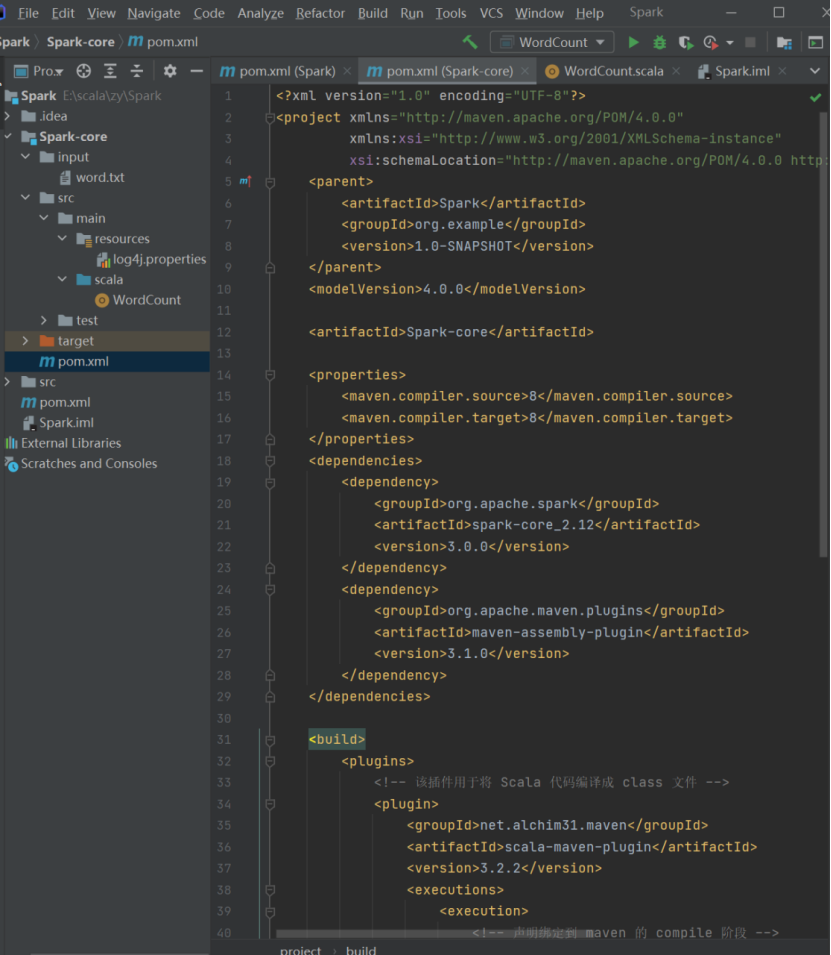Fold the dependencies tag on line 18

click(x=270, y=461)
